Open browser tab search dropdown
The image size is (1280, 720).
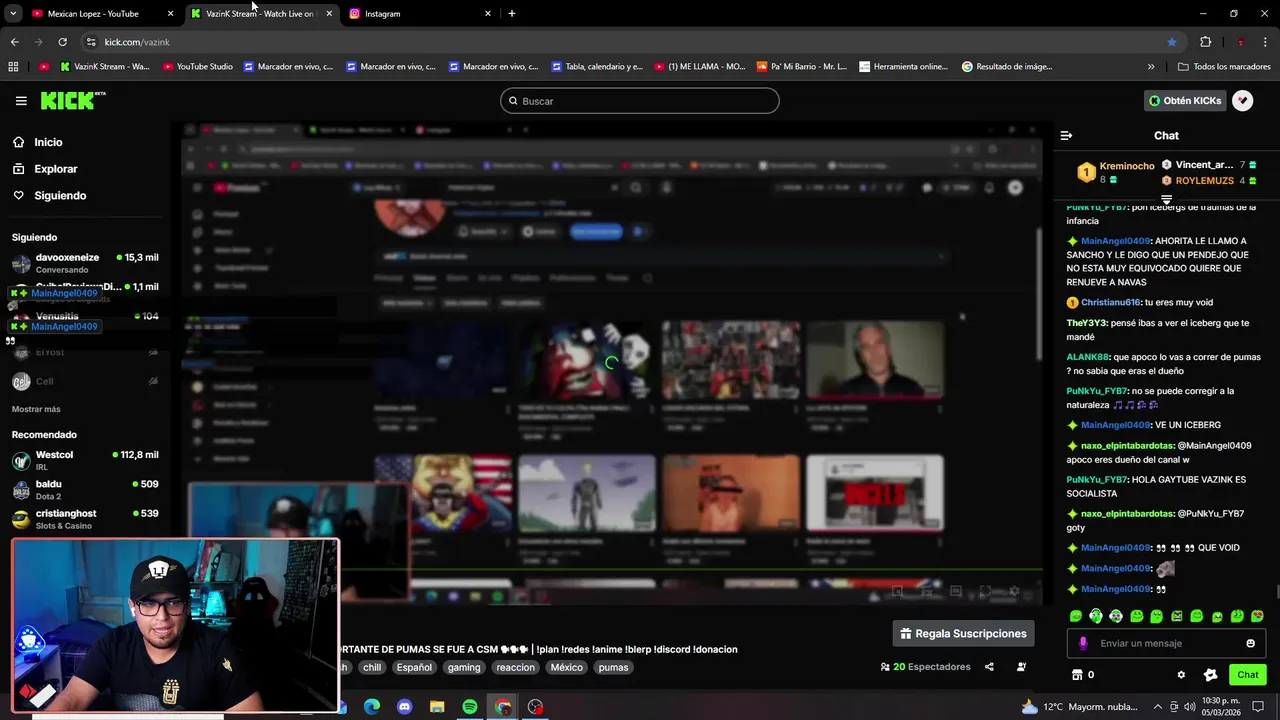tap(13, 14)
